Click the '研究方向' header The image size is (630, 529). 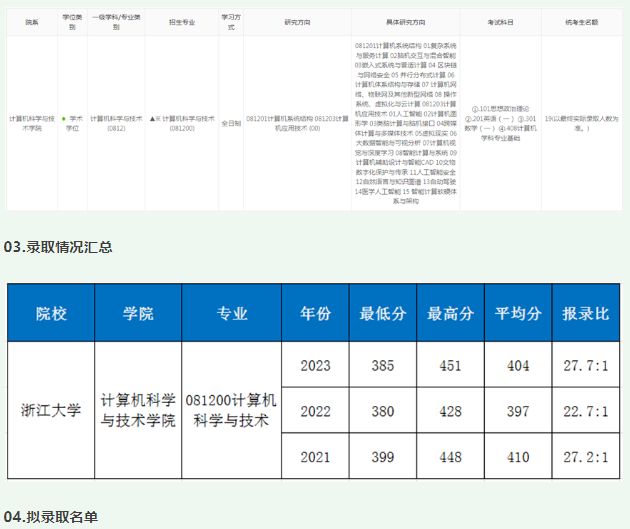(297, 22)
